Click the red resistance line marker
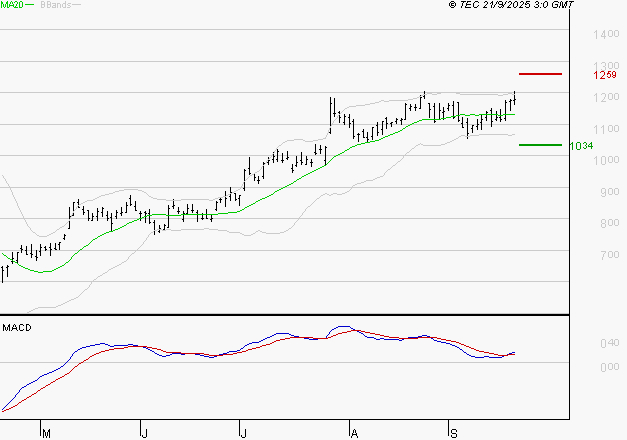Screen dimensions: 627x440 coord(540,74)
